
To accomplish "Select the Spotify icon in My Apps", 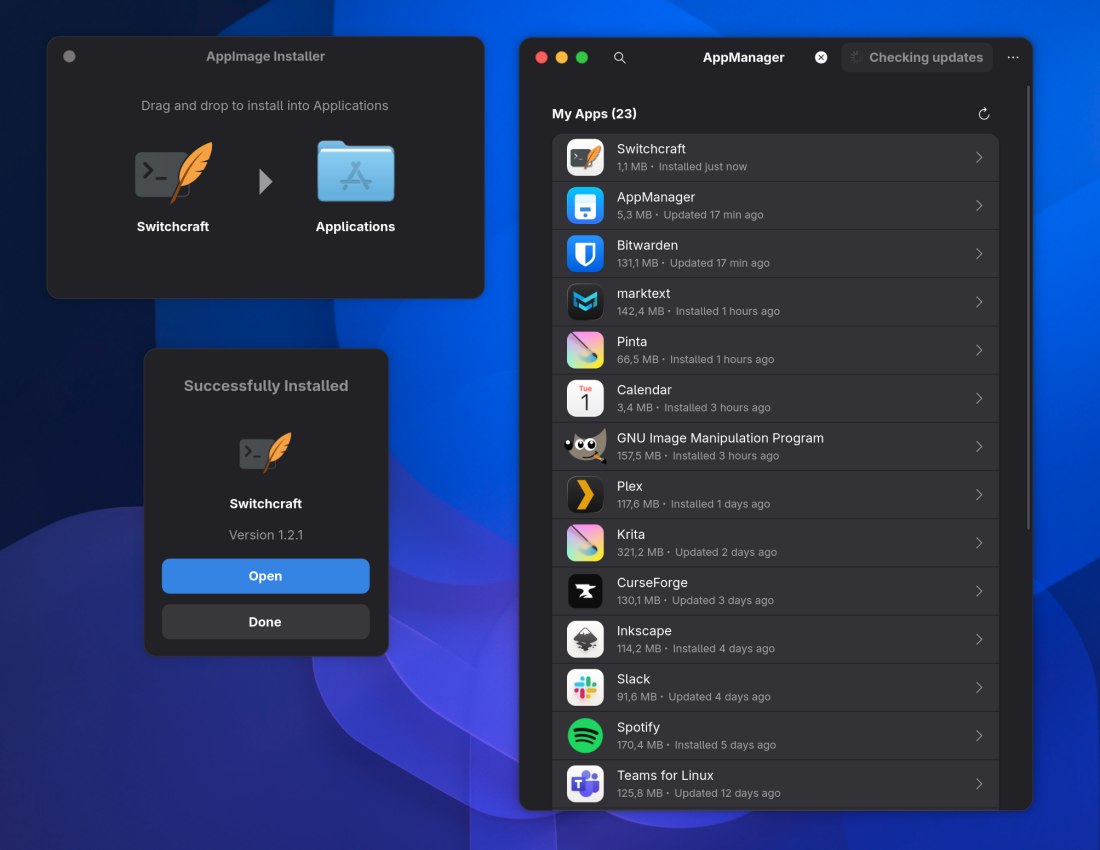I will point(585,735).
